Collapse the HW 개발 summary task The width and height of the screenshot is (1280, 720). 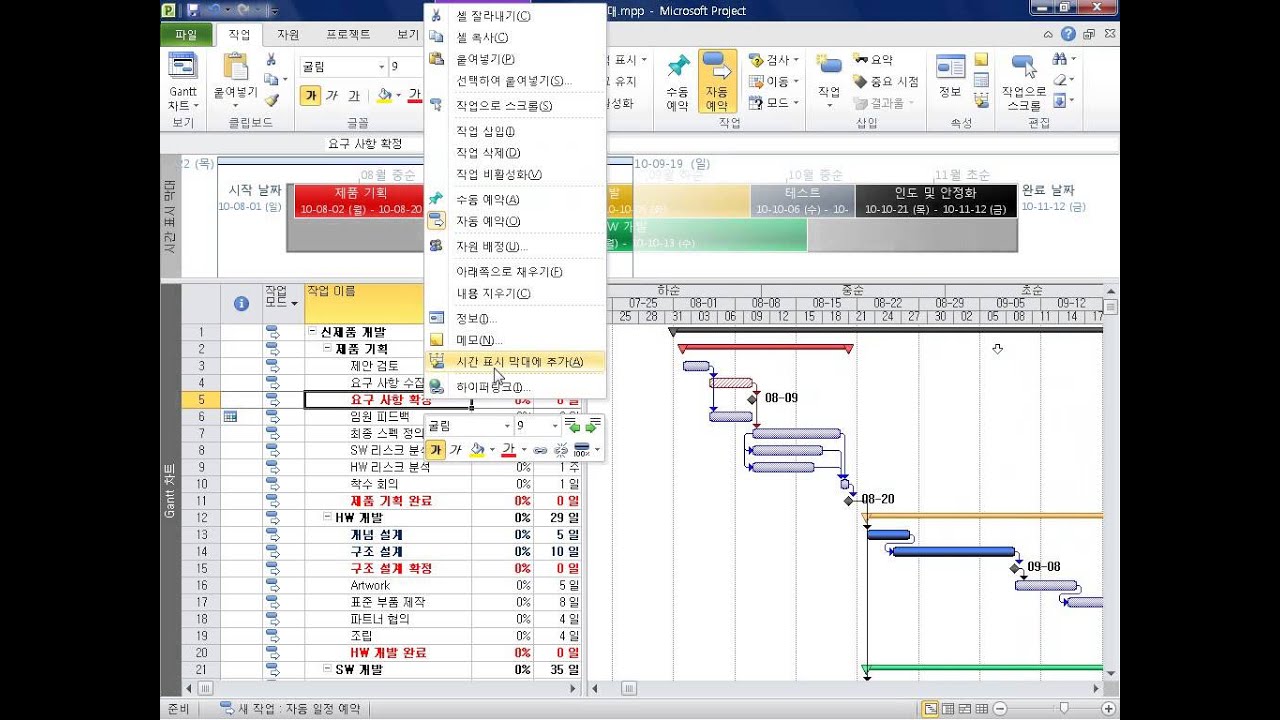pos(327,518)
